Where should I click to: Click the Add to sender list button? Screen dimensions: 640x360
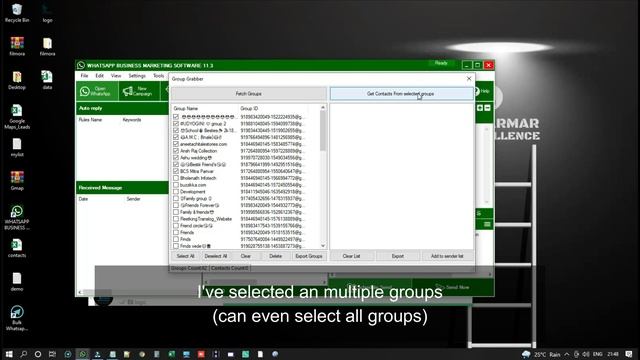tap(447, 256)
